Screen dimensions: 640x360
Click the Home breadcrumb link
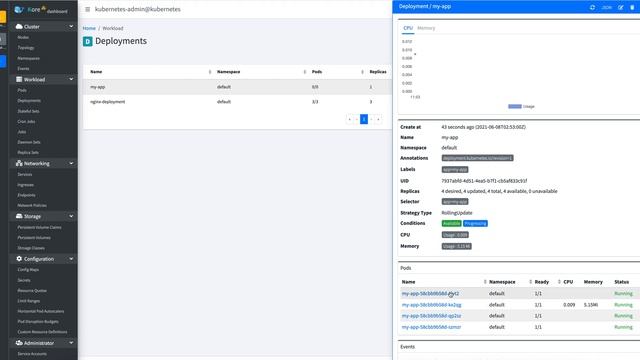89,28
